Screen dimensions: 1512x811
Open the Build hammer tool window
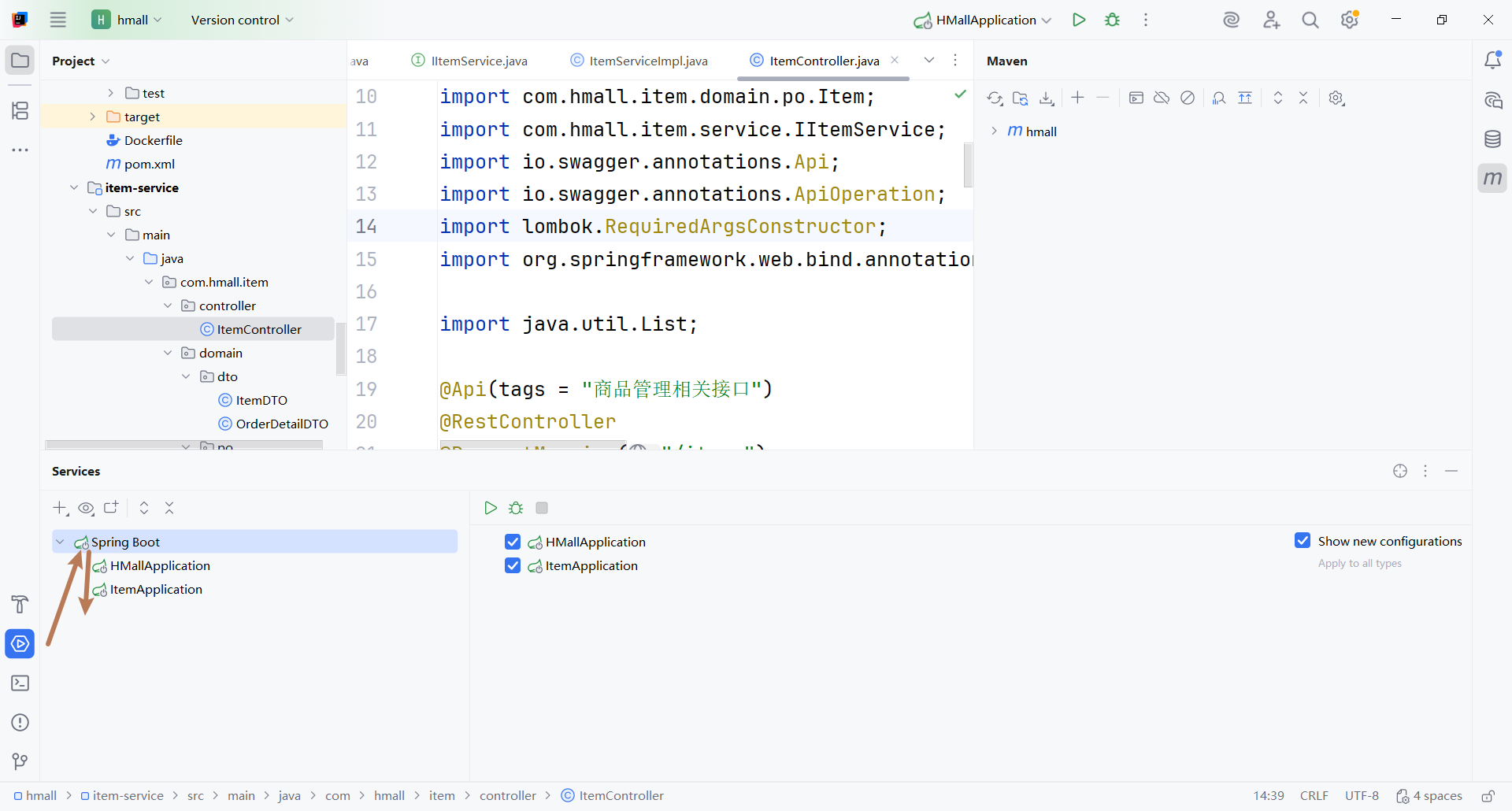click(20, 605)
